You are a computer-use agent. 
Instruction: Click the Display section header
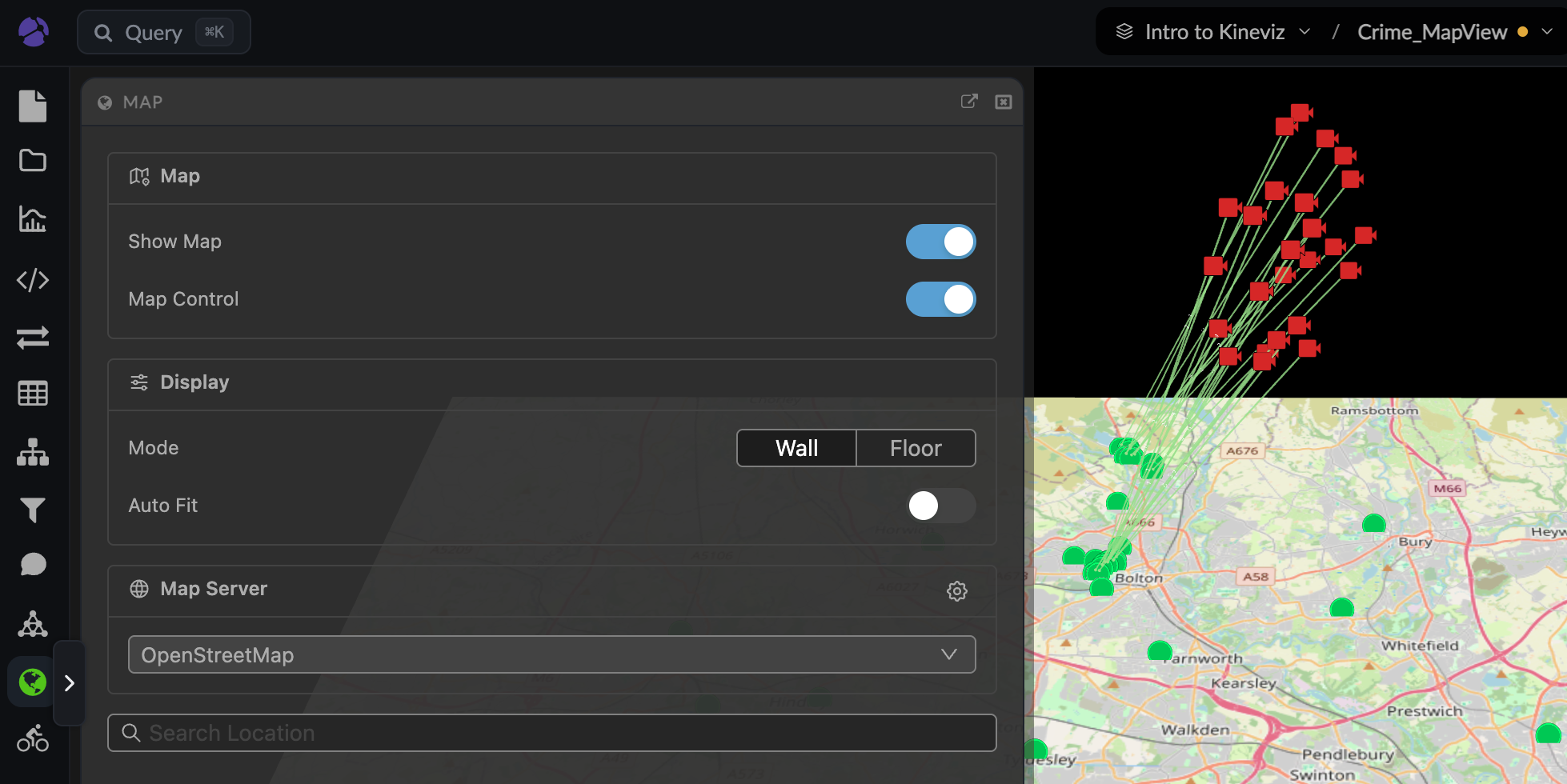552,384
